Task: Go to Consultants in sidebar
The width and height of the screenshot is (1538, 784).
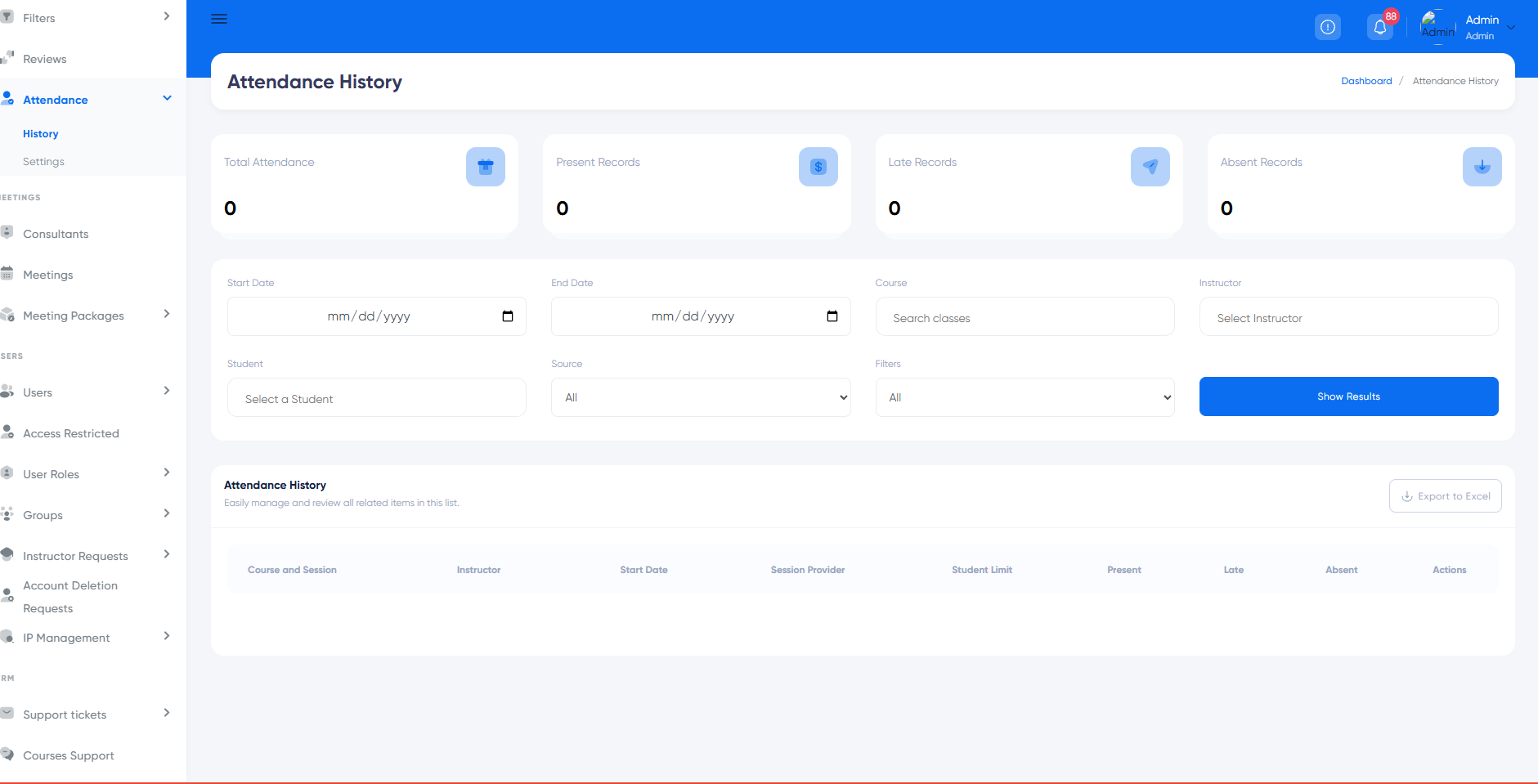Action: [x=56, y=234]
